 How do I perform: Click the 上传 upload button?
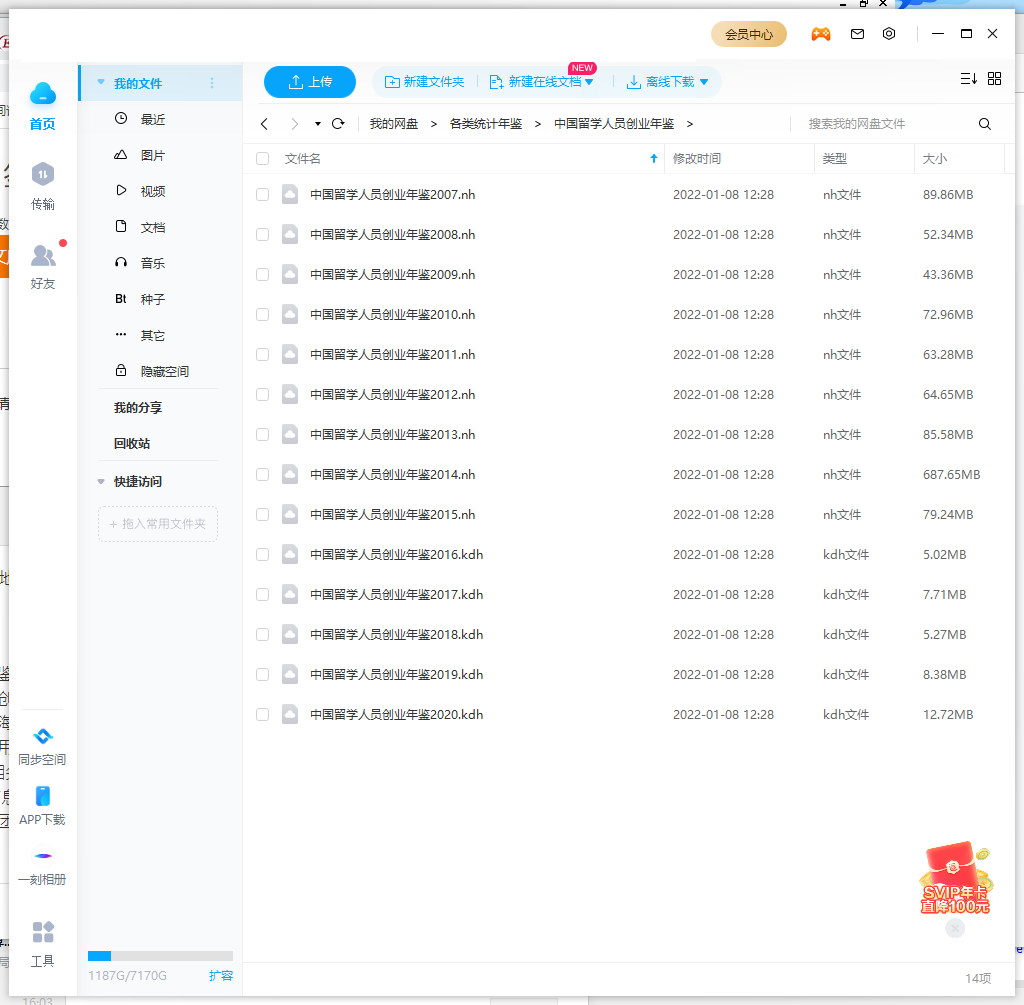click(310, 82)
